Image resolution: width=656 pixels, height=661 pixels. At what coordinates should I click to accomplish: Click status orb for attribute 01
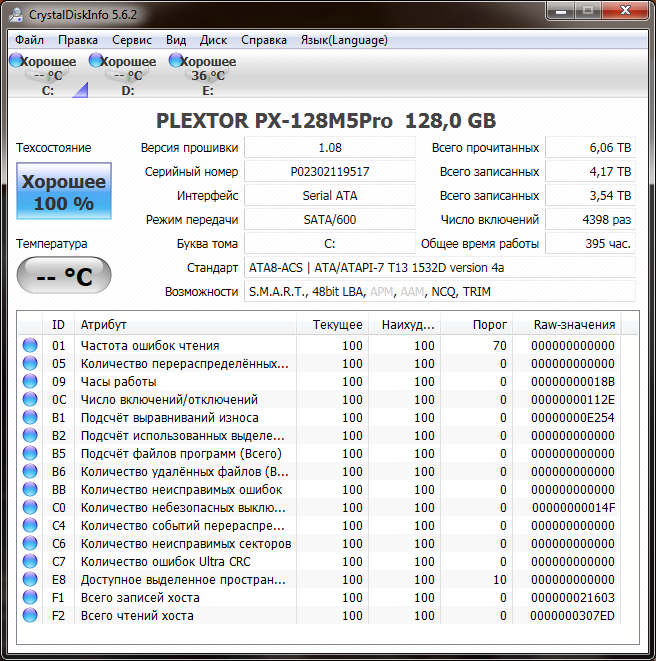(x=30, y=345)
